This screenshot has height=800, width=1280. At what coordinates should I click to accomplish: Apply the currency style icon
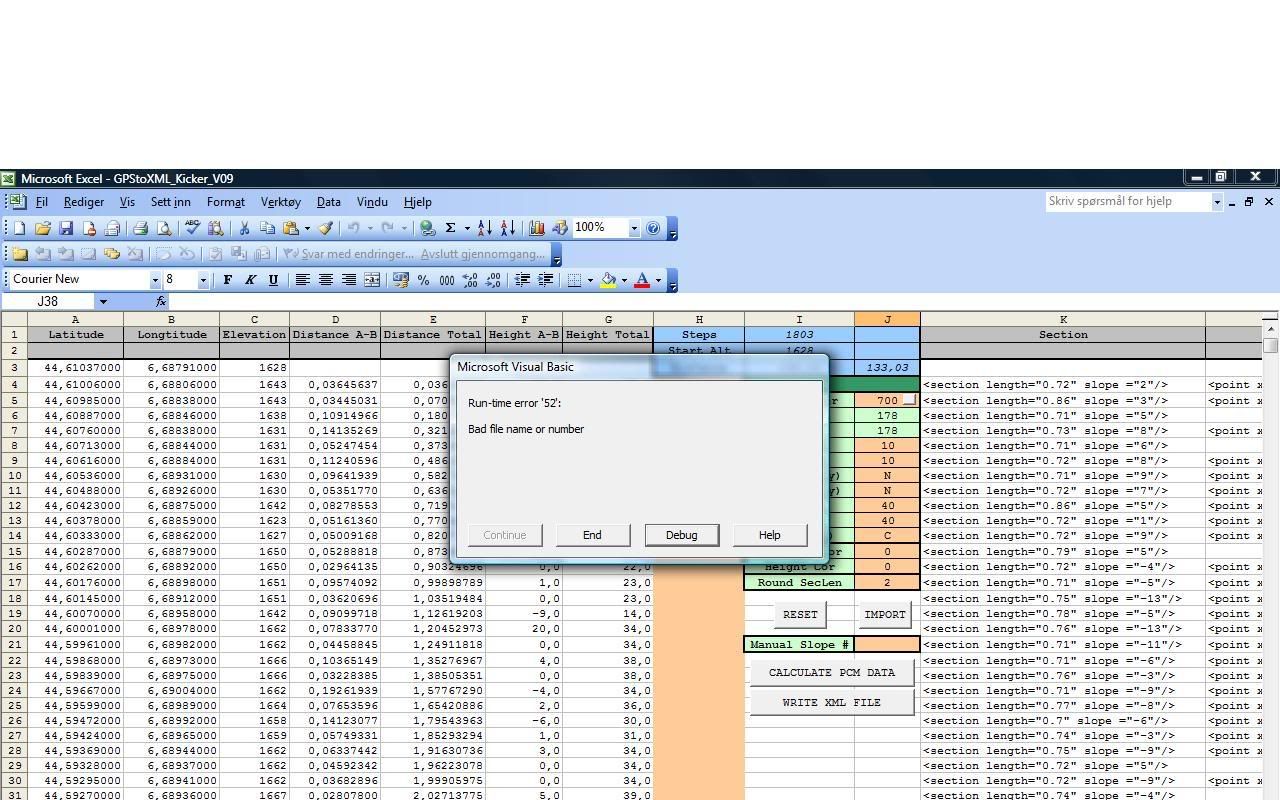coord(401,280)
